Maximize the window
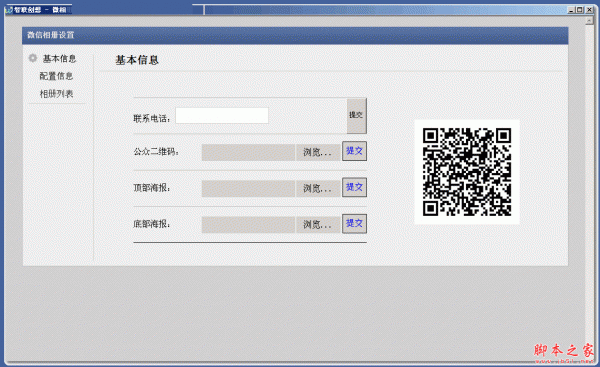This screenshot has width=600, height=367. (x=580, y=10)
